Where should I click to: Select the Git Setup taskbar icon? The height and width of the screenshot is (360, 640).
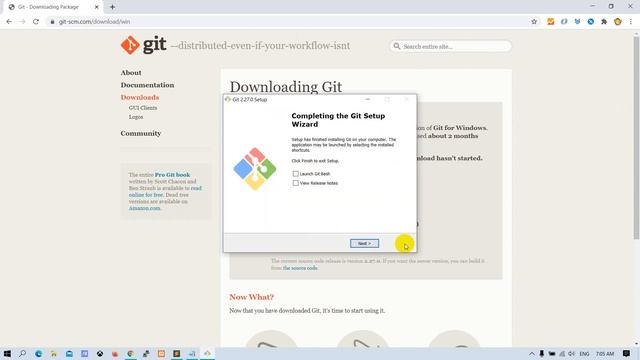[207, 353]
